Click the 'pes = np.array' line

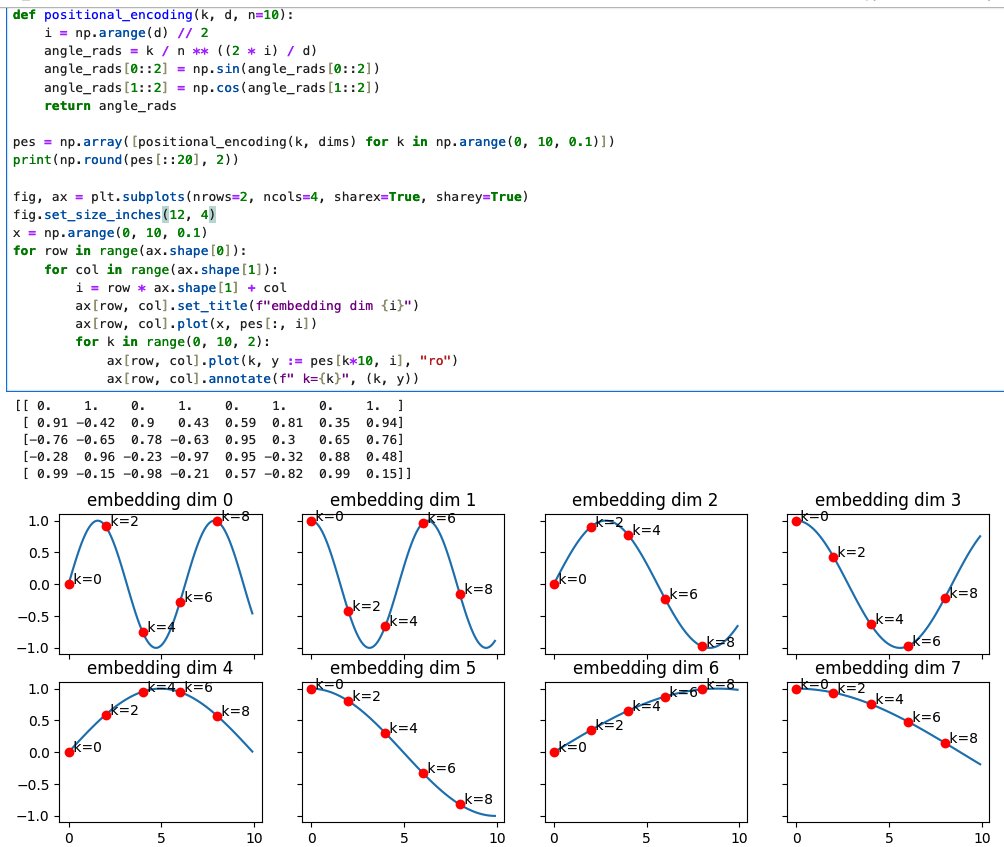[x=314, y=141]
